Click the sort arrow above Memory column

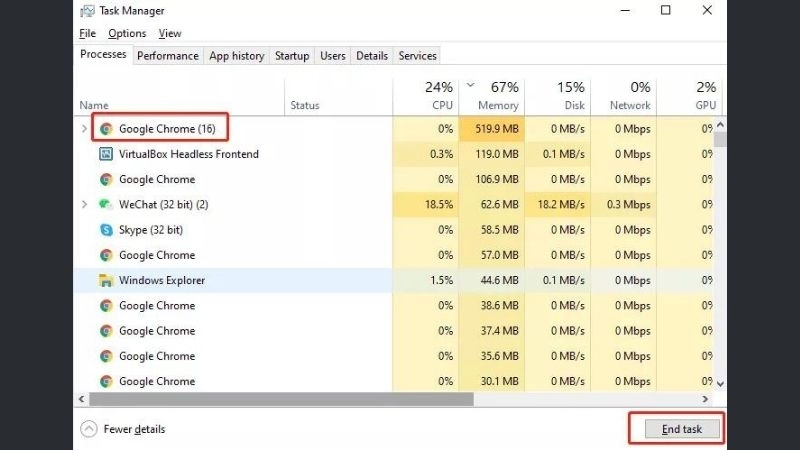click(x=470, y=85)
